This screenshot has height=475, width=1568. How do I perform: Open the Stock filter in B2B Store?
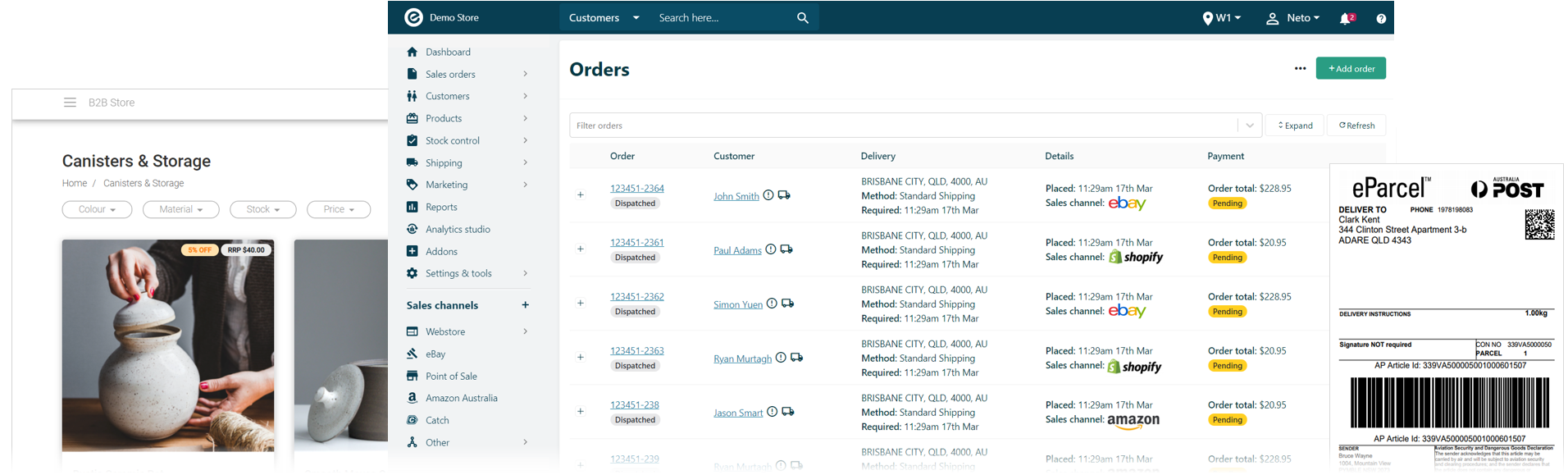pos(263,210)
